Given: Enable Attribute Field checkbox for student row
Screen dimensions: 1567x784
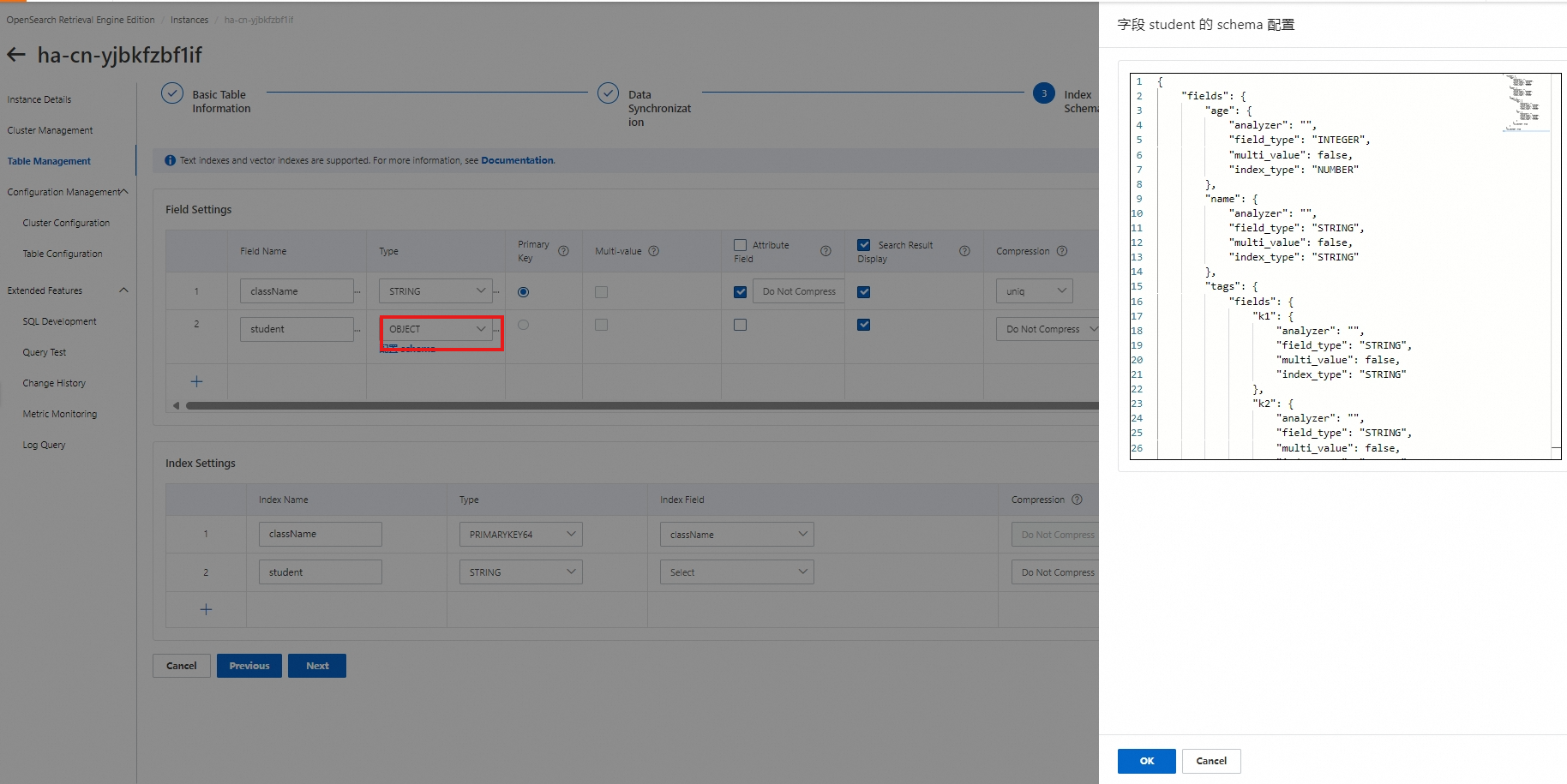Looking at the screenshot, I should [x=740, y=325].
